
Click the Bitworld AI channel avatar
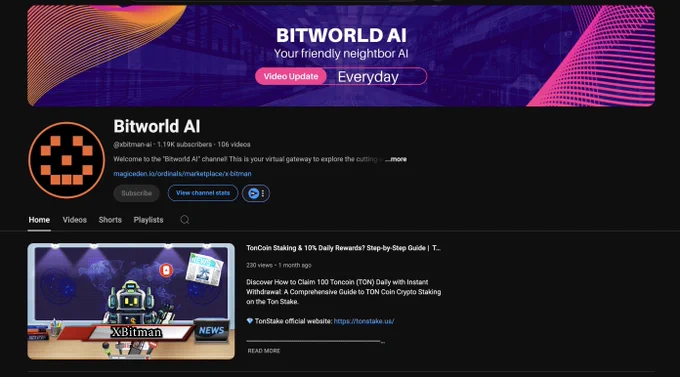click(x=66, y=160)
